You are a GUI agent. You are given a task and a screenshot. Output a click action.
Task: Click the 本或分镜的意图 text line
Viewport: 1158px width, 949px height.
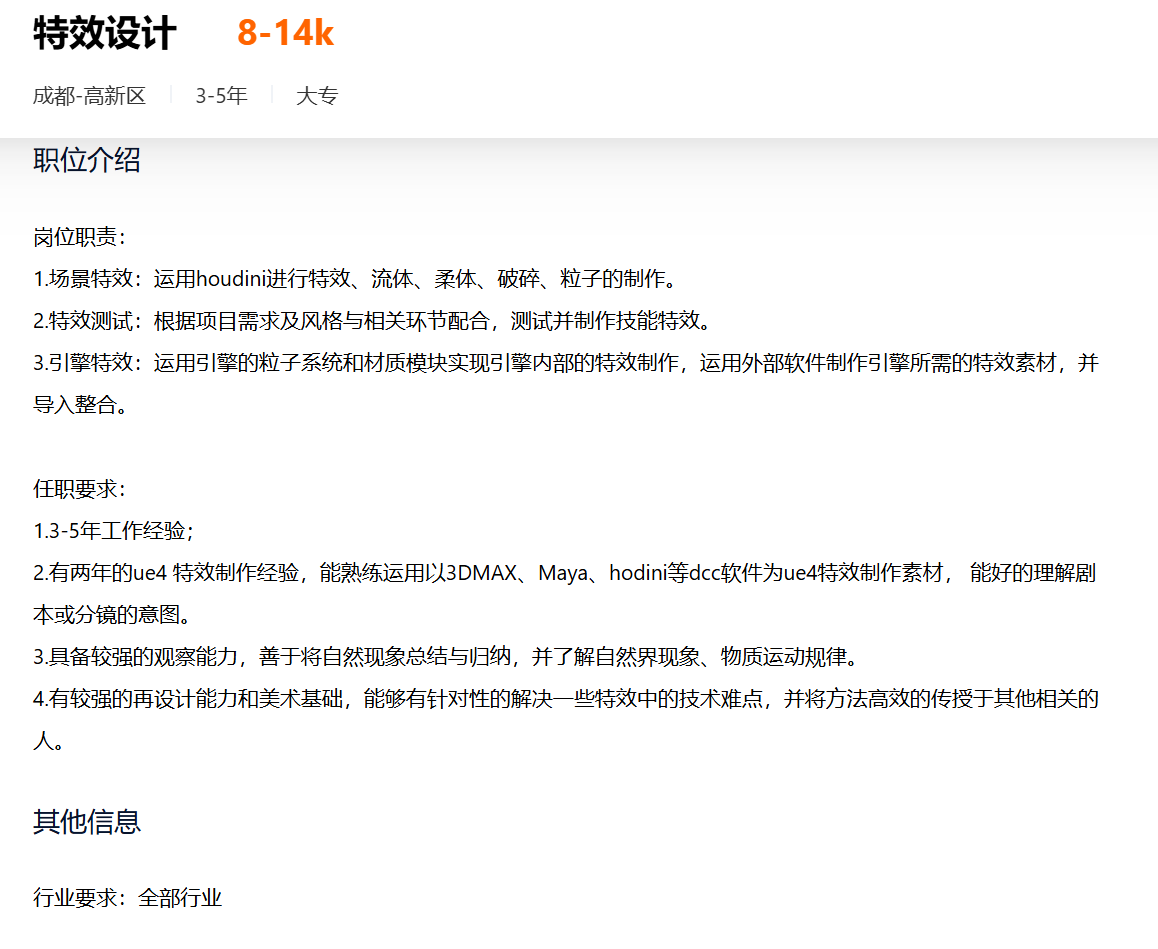[112, 614]
